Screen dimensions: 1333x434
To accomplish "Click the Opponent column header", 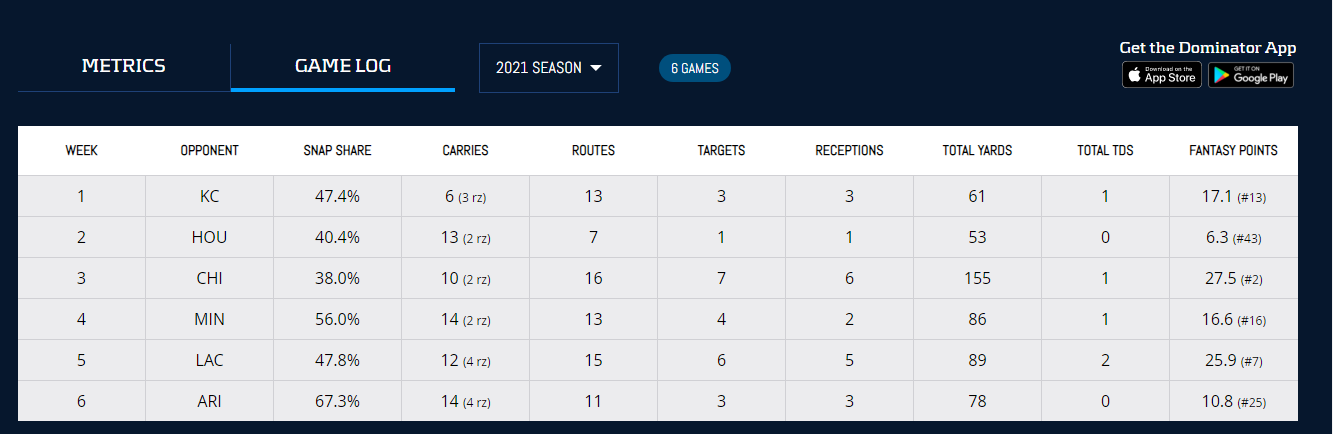I will click(209, 151).
